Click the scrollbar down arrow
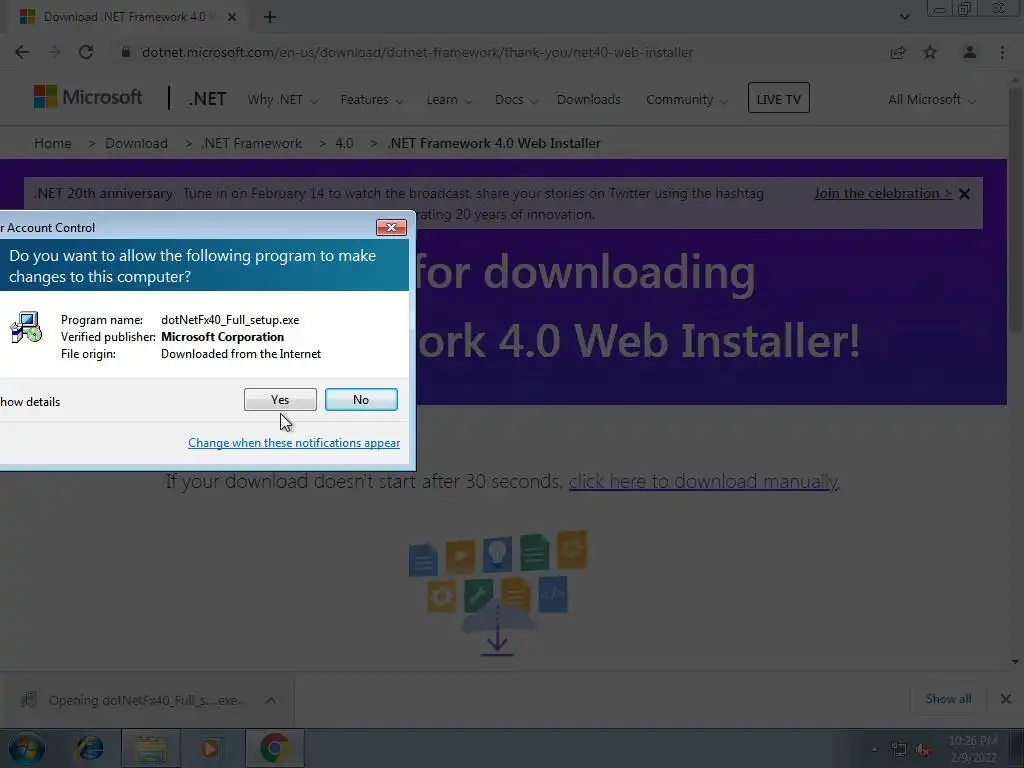This screenshot has height=768, width=1024. (1016, 662)
